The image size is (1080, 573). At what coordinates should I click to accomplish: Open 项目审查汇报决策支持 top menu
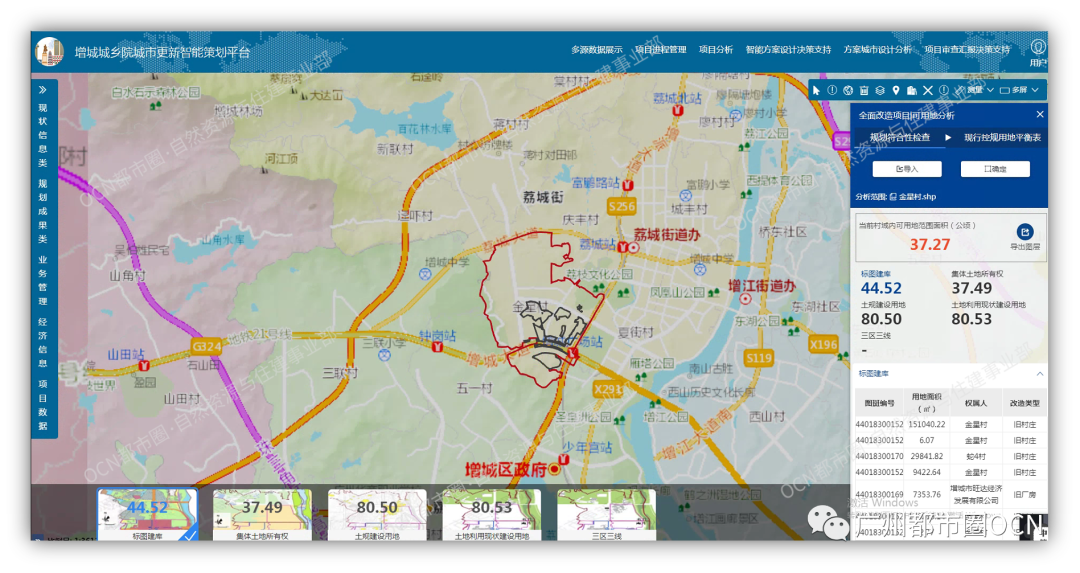pyautogui.click(x=967, y=50)
